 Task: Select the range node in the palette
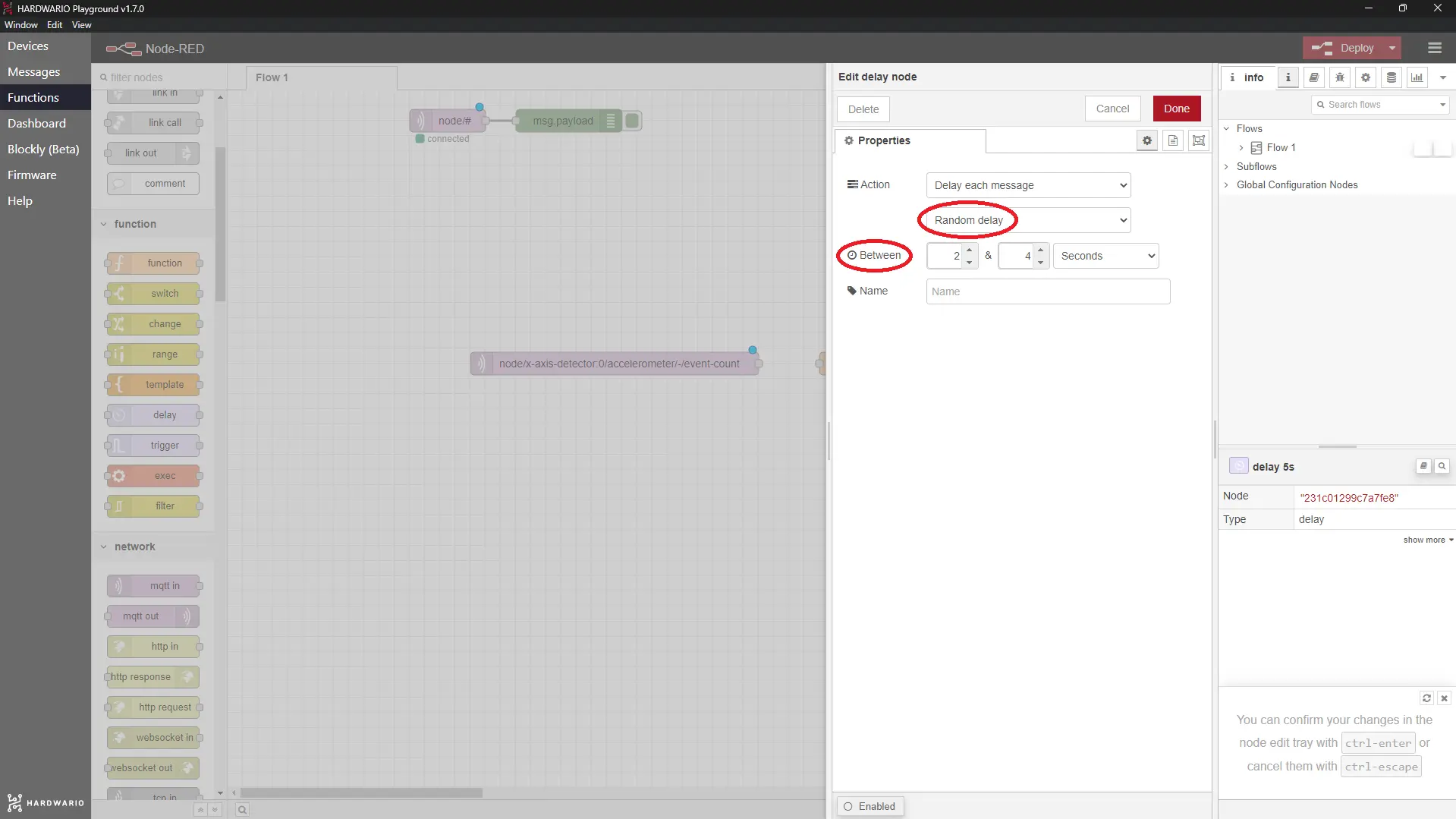point(154,354)
